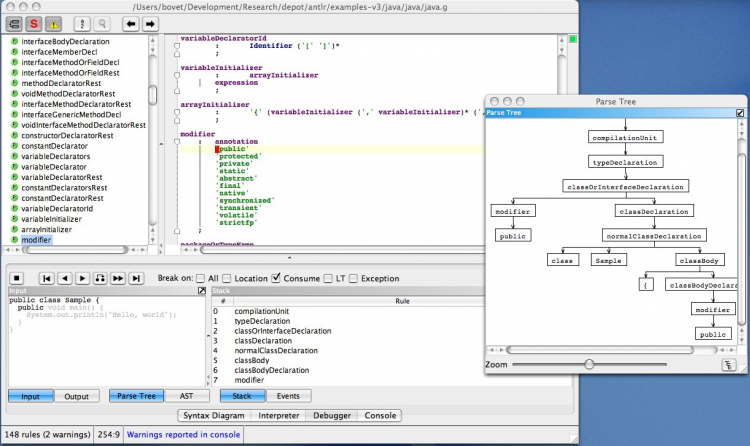Screen dimensions: 750x446
Task: Click the Events button
Action: click(x=287, y=396)
